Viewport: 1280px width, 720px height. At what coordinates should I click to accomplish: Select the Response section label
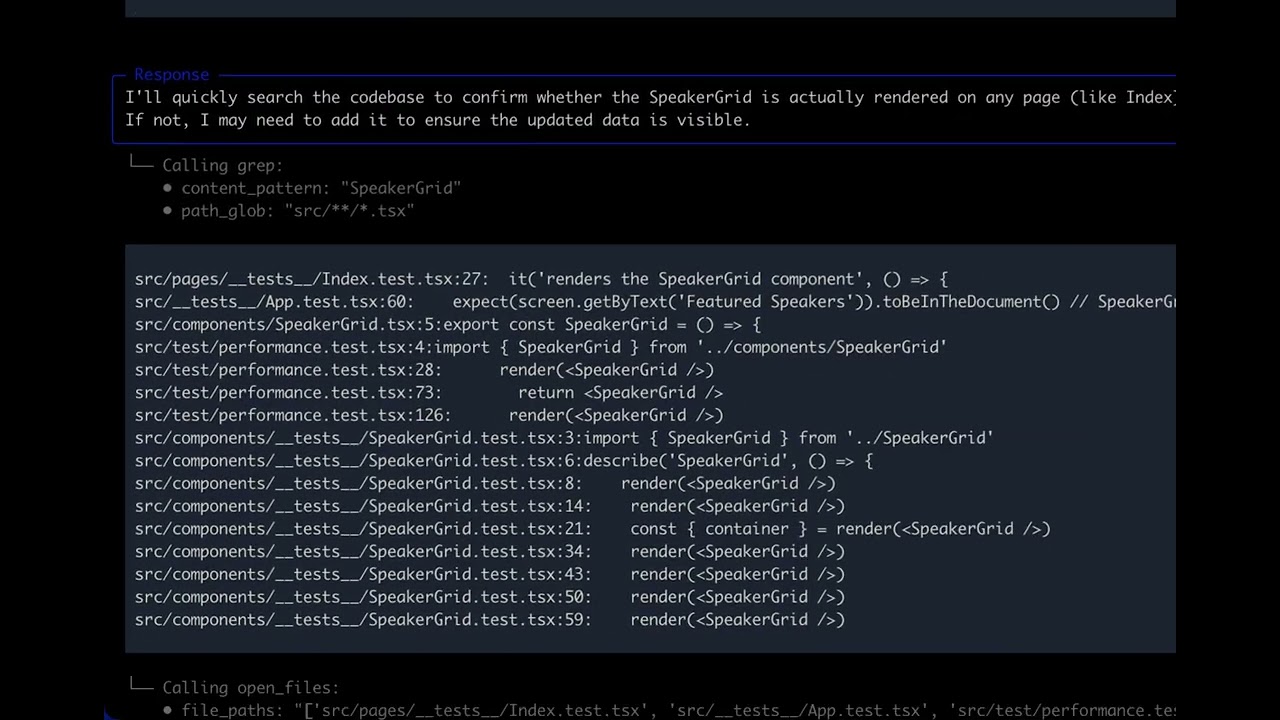pos(171,75)
